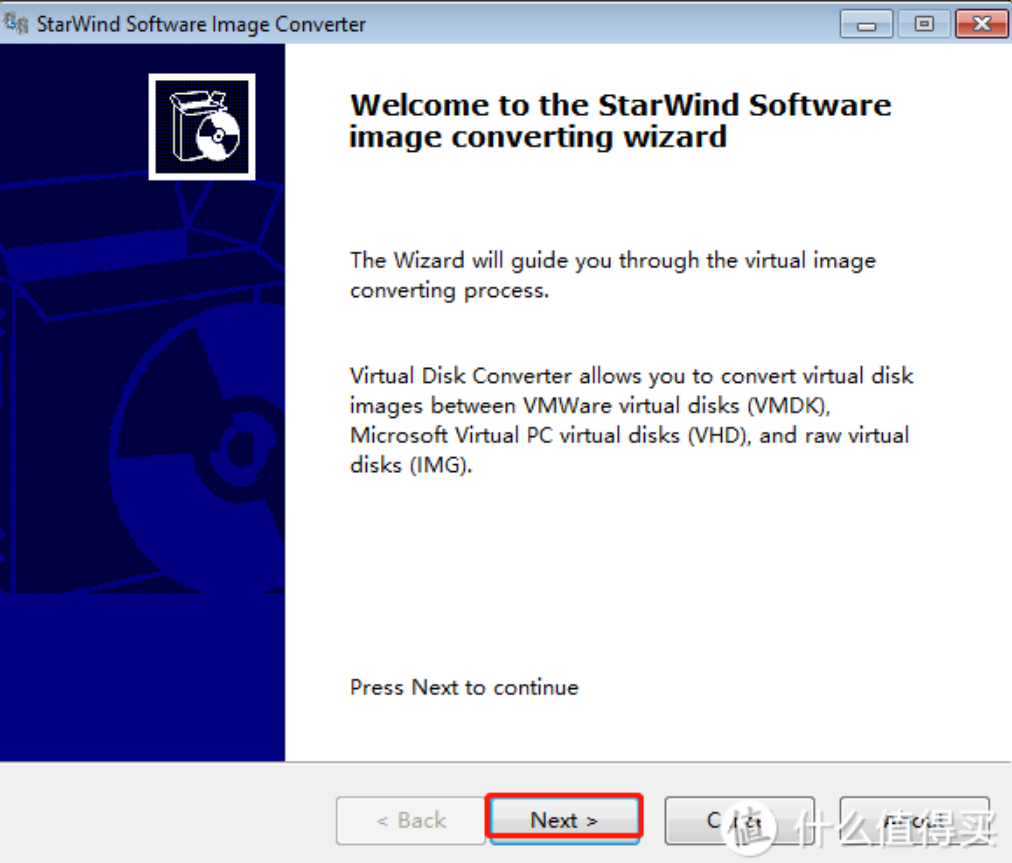
Task: Click the "StarWind Software Image Converter" window title
Action: [201, 24]
